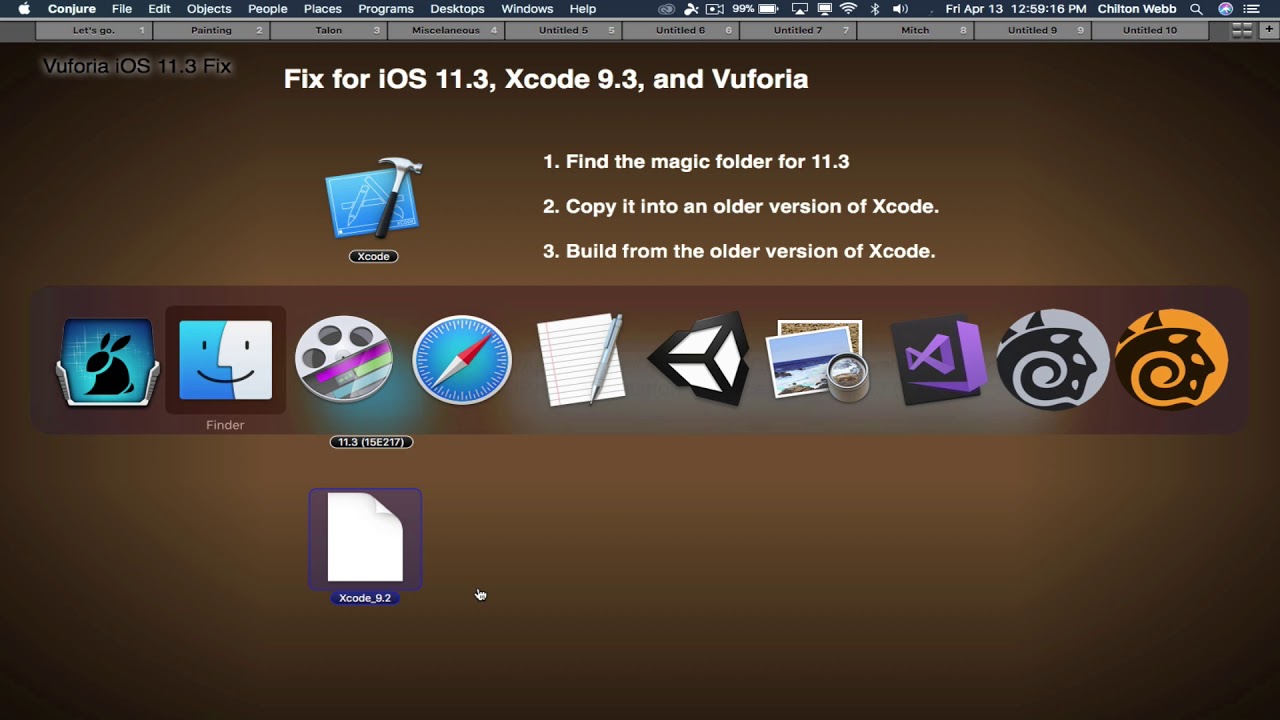Click the battery 99% indicator
This screenshot has height=720, width=1280.
click(757, 9)
